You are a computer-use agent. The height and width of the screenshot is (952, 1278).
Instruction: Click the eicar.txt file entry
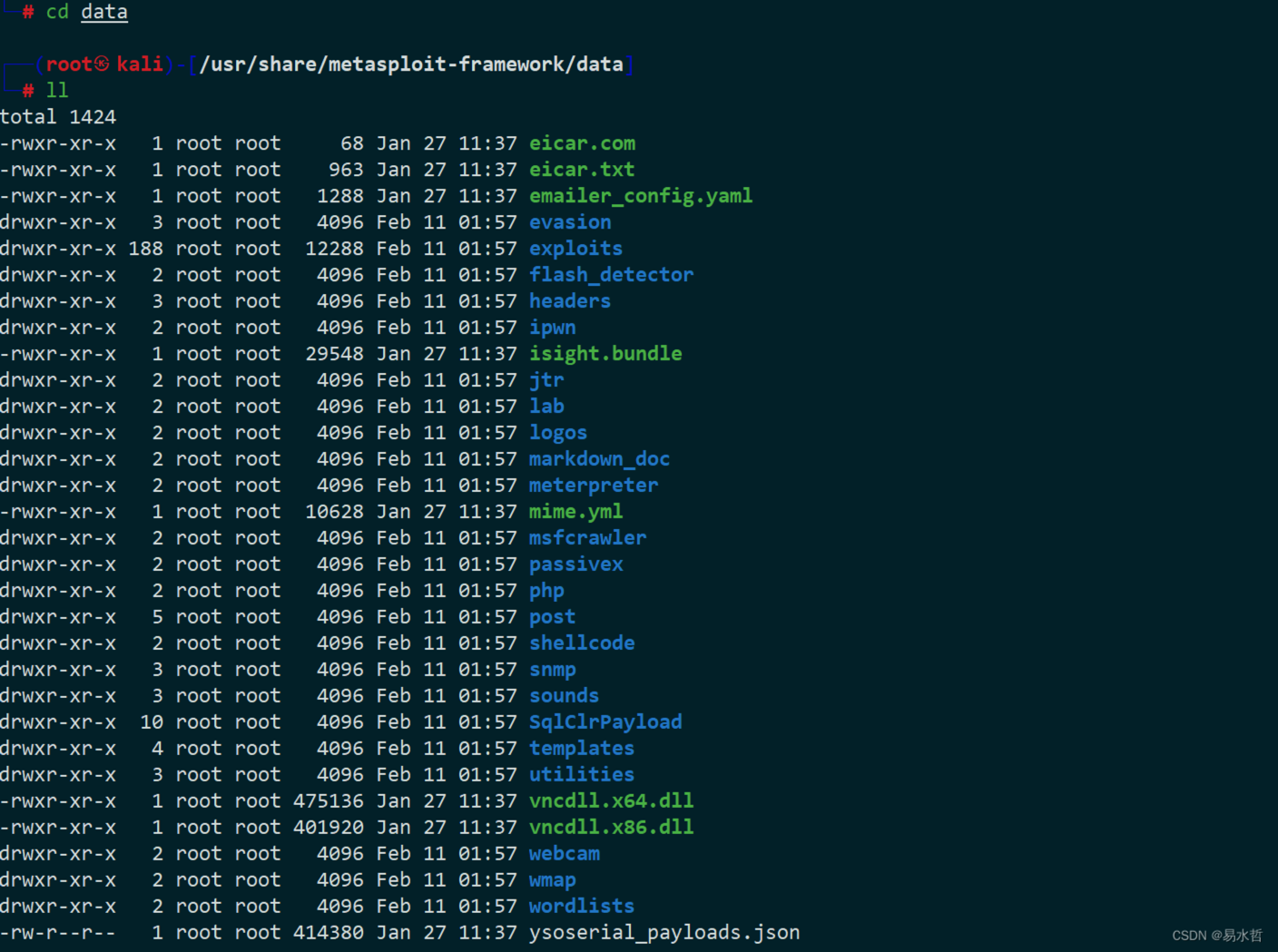[x=582, y=170]
